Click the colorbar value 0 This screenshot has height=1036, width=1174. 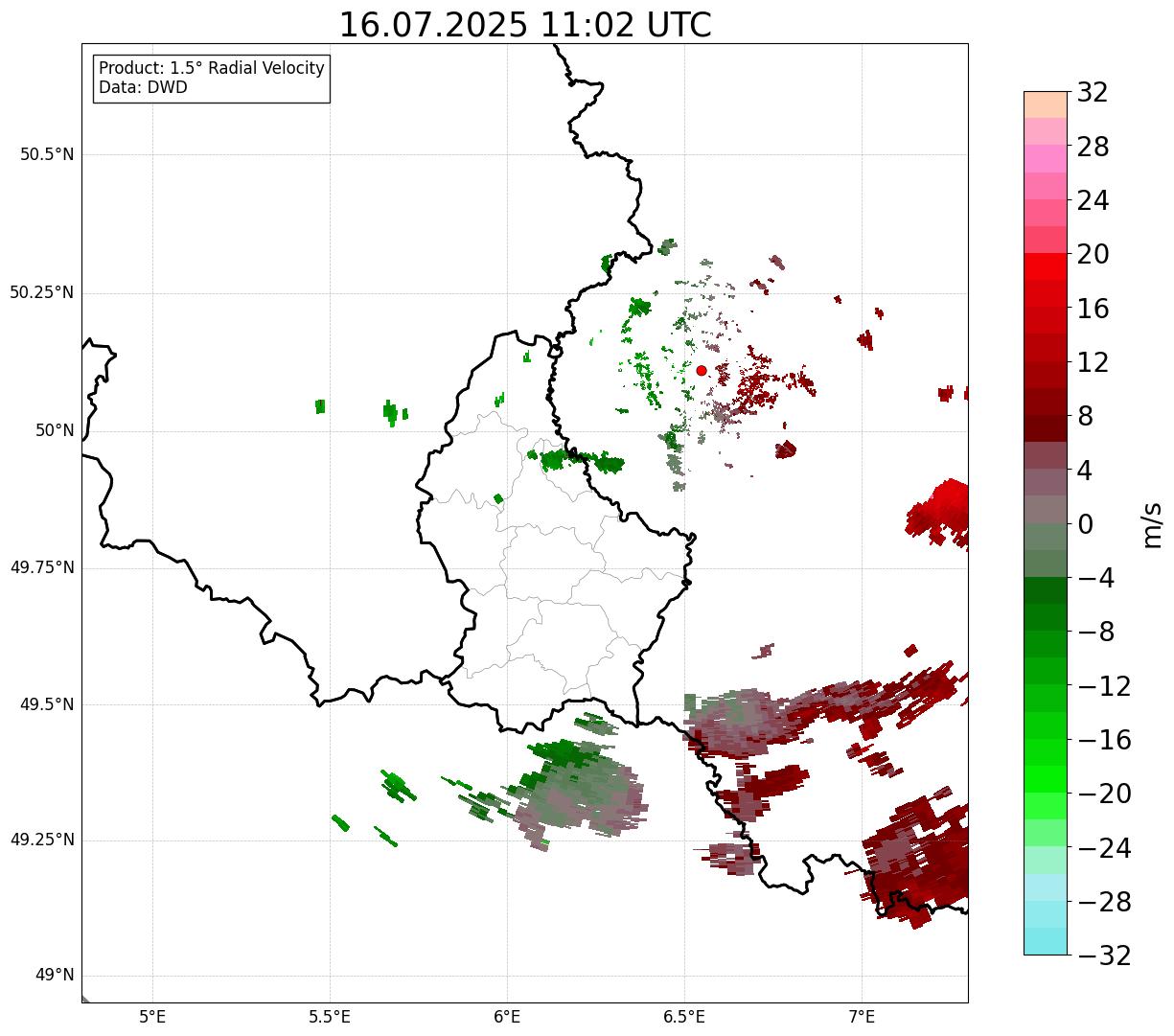tap(1085, 524)
